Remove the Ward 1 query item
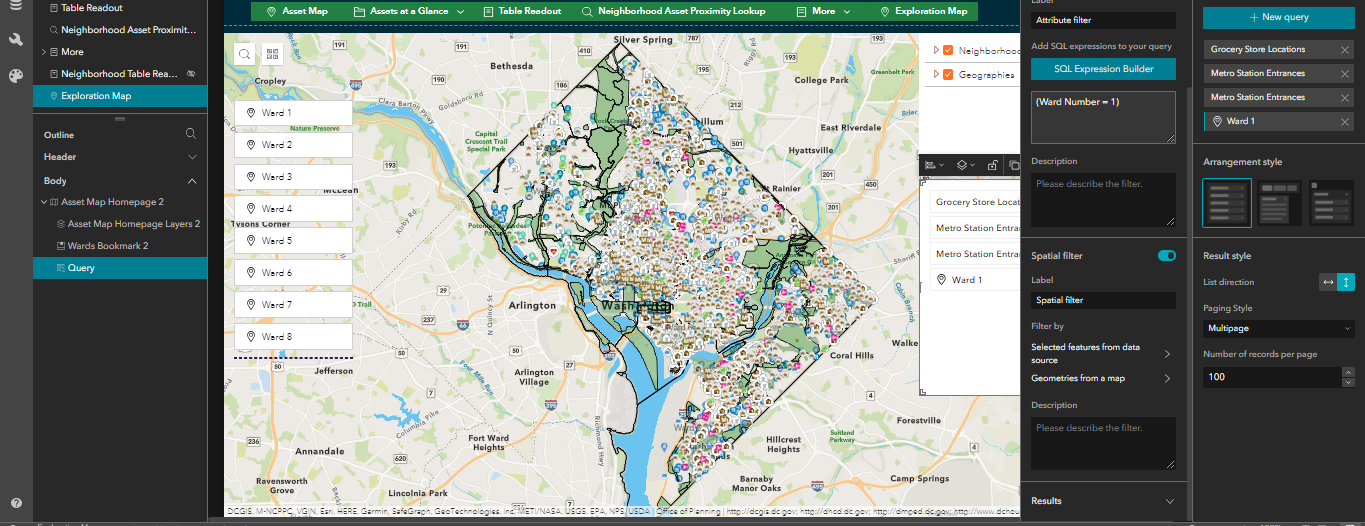Screen dimensions: 1365x526 point(1345,121)
